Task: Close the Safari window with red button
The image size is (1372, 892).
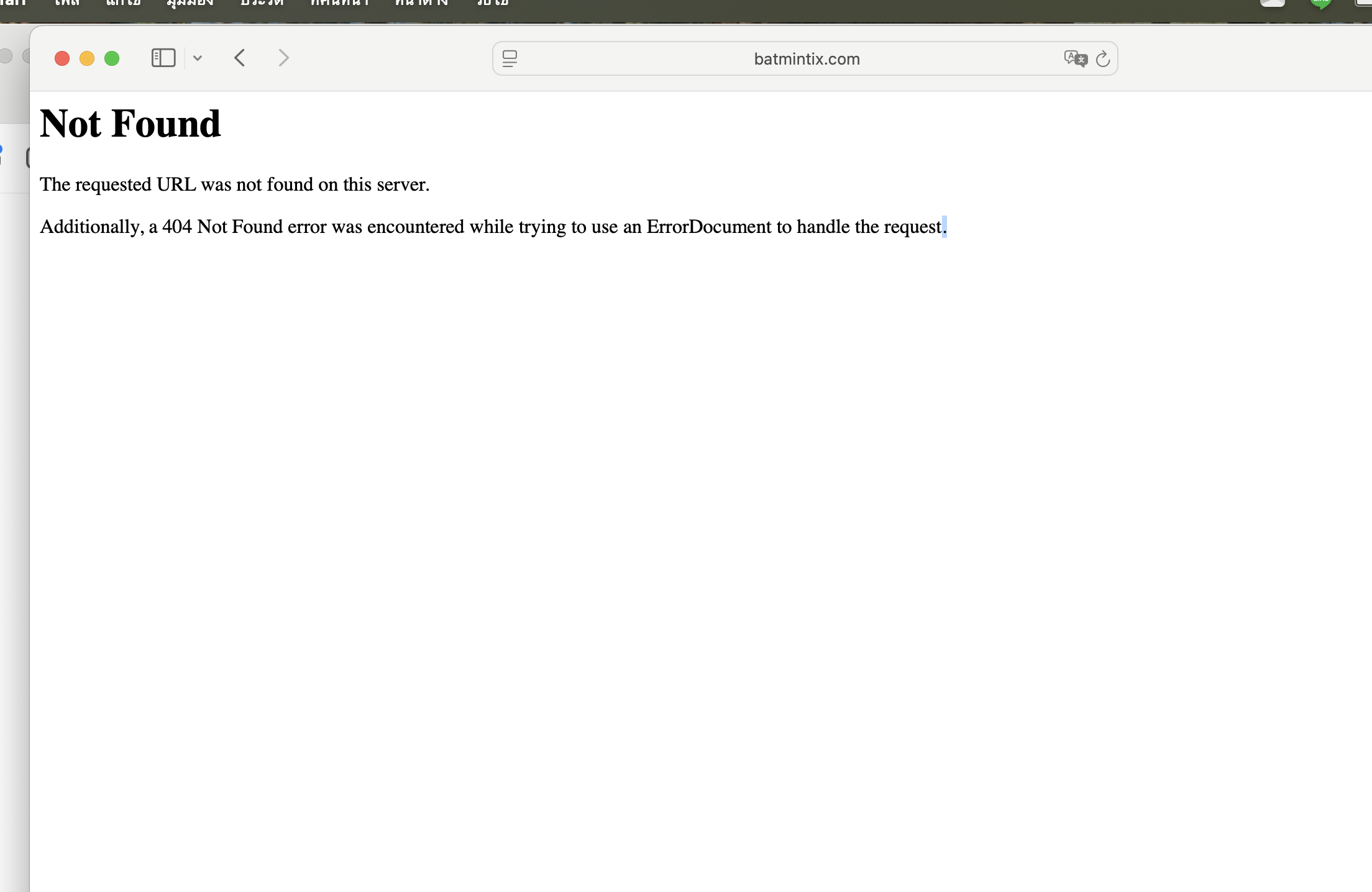Action: pyautogui.click(x=62, y=58)
